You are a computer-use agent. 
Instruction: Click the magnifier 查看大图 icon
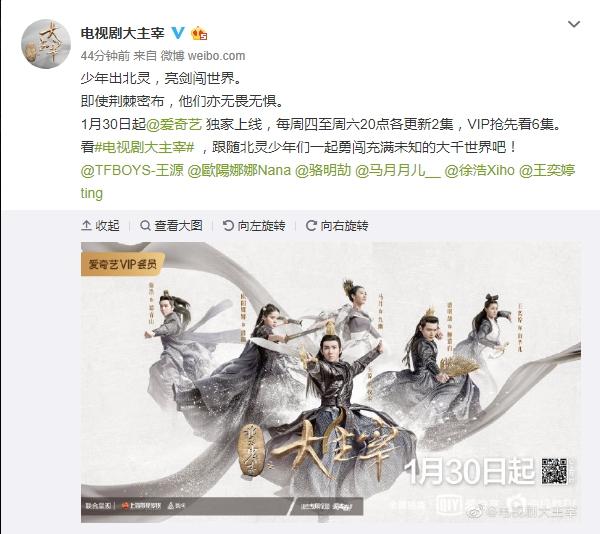tap(145, 226)
